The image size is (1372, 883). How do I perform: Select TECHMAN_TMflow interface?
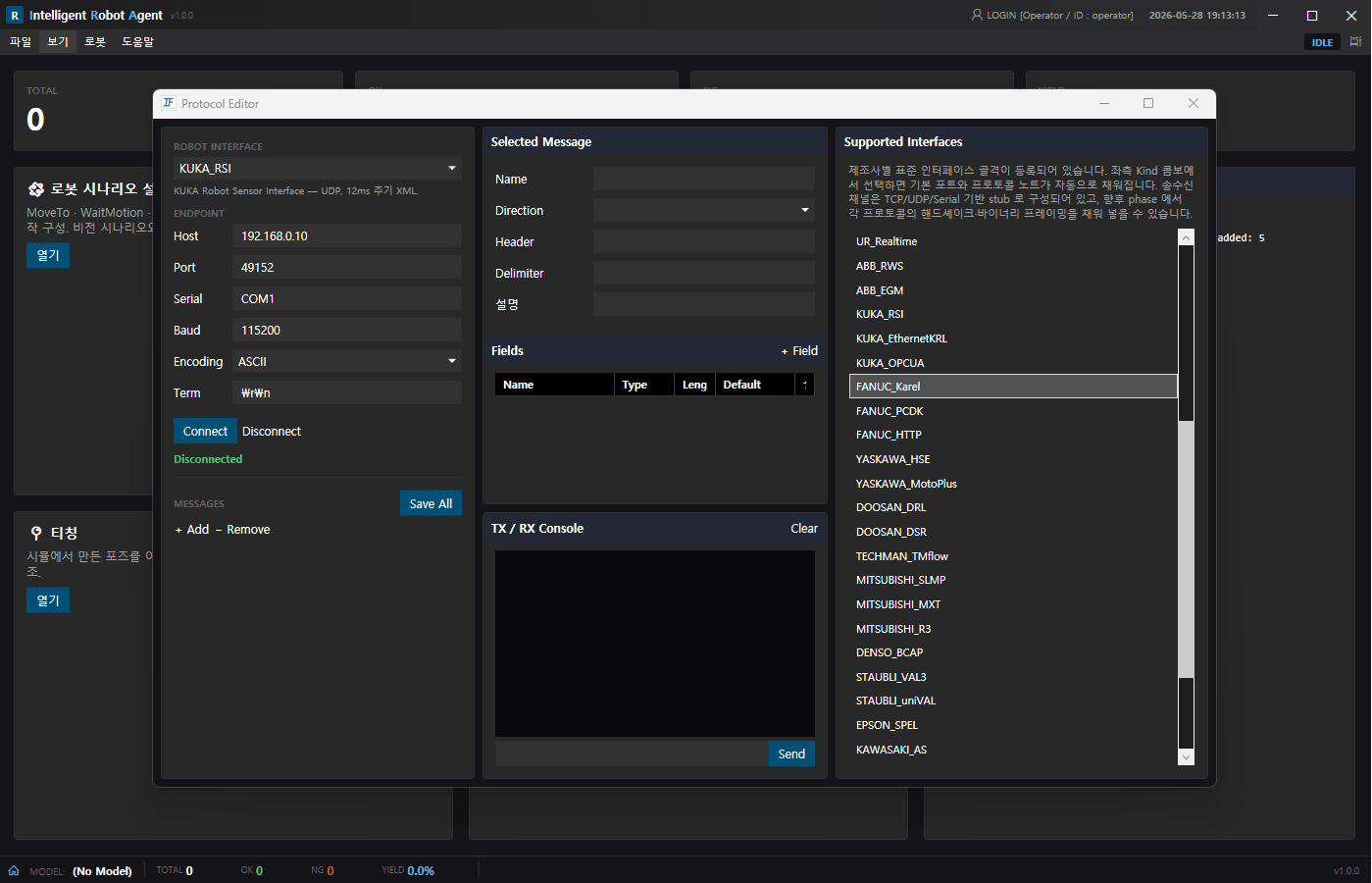point(1013,556)
